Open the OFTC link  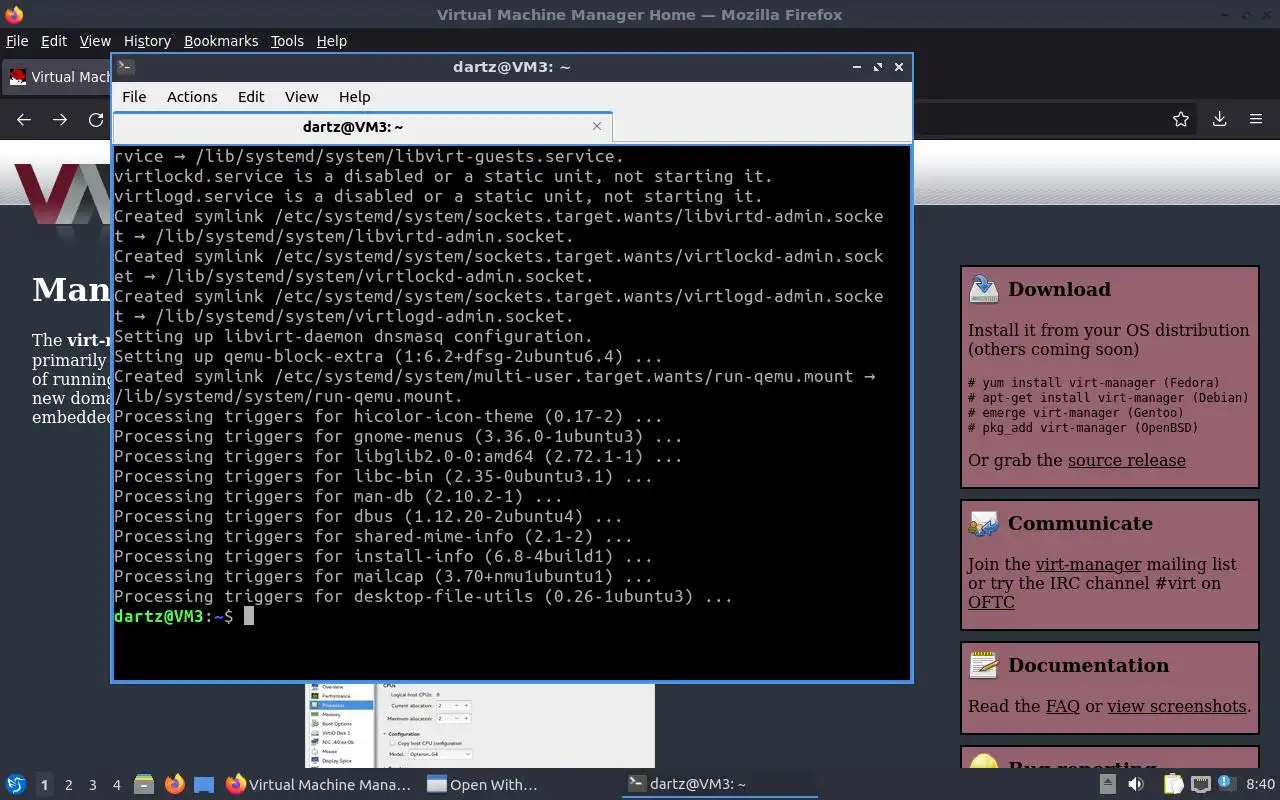991,602
